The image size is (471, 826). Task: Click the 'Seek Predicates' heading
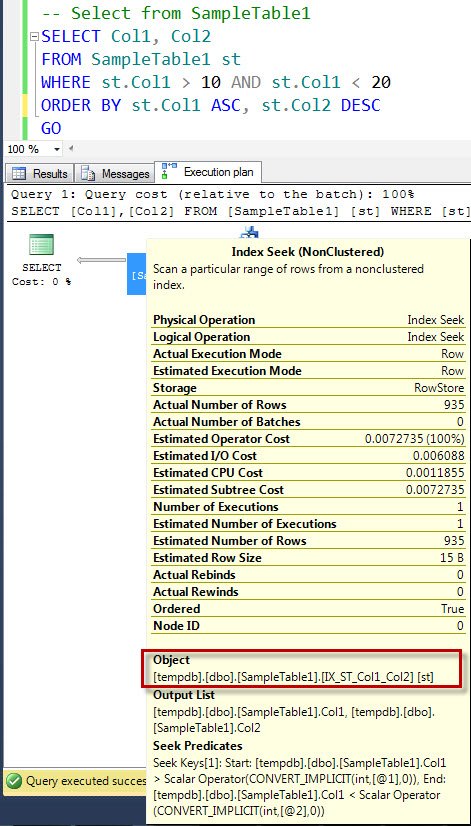coord(198,745)
